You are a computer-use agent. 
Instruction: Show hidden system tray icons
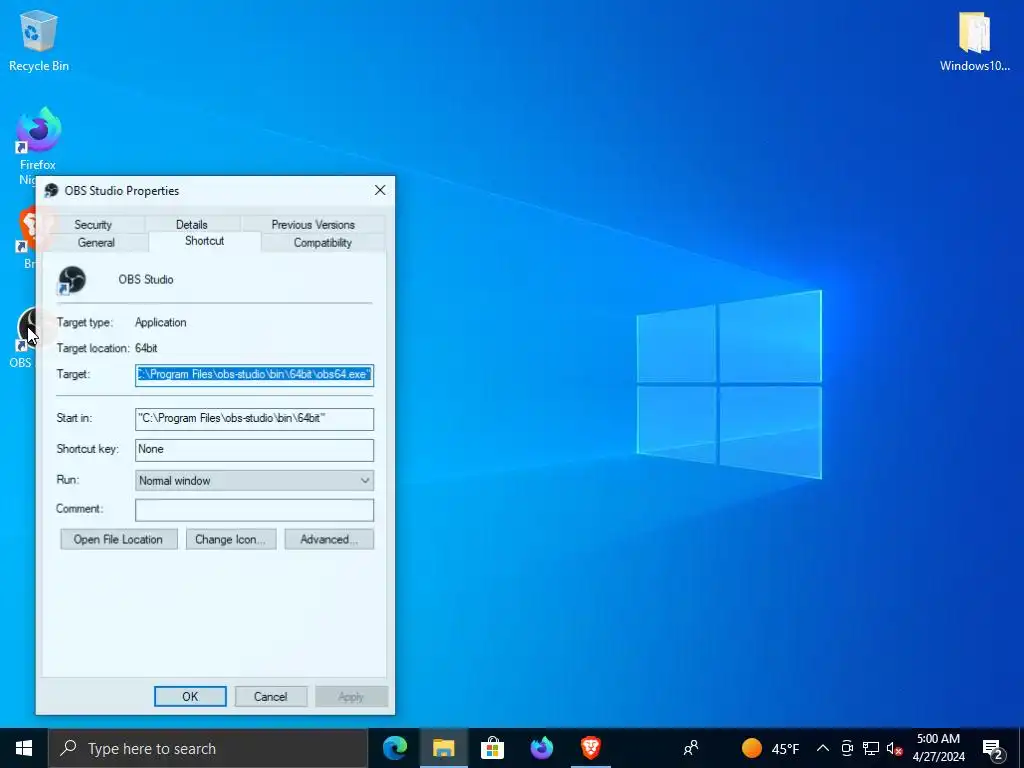click(823, 748)
